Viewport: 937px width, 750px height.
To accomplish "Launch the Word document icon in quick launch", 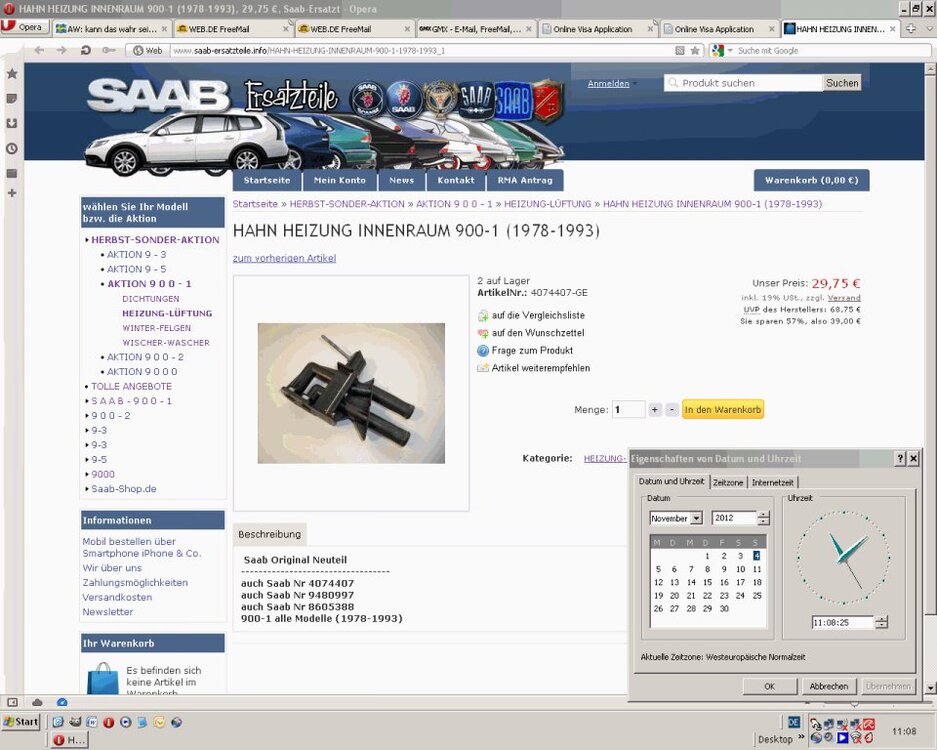I will point(91,722).
